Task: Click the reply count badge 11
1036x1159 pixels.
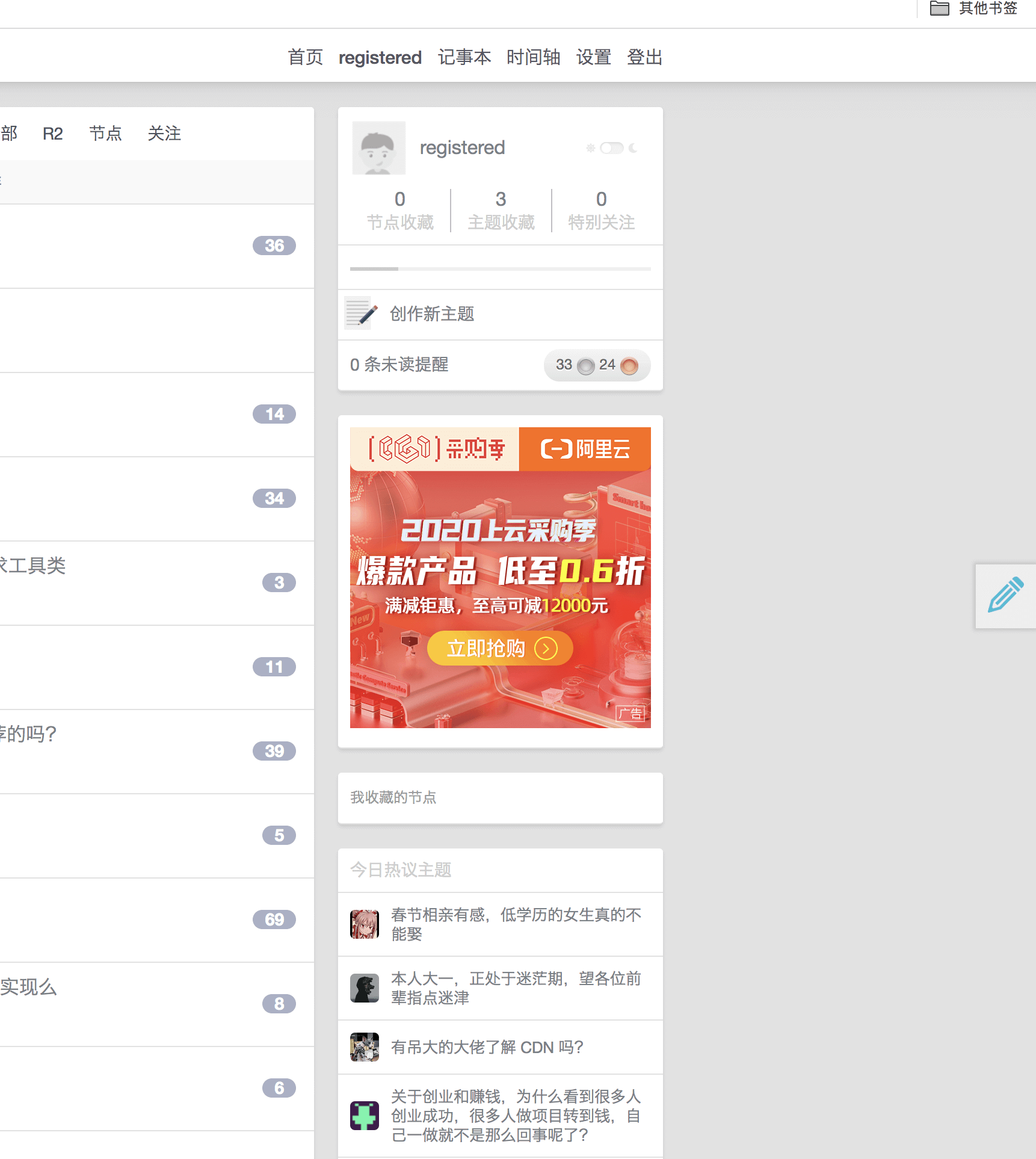Action: (x=274, y=667)
